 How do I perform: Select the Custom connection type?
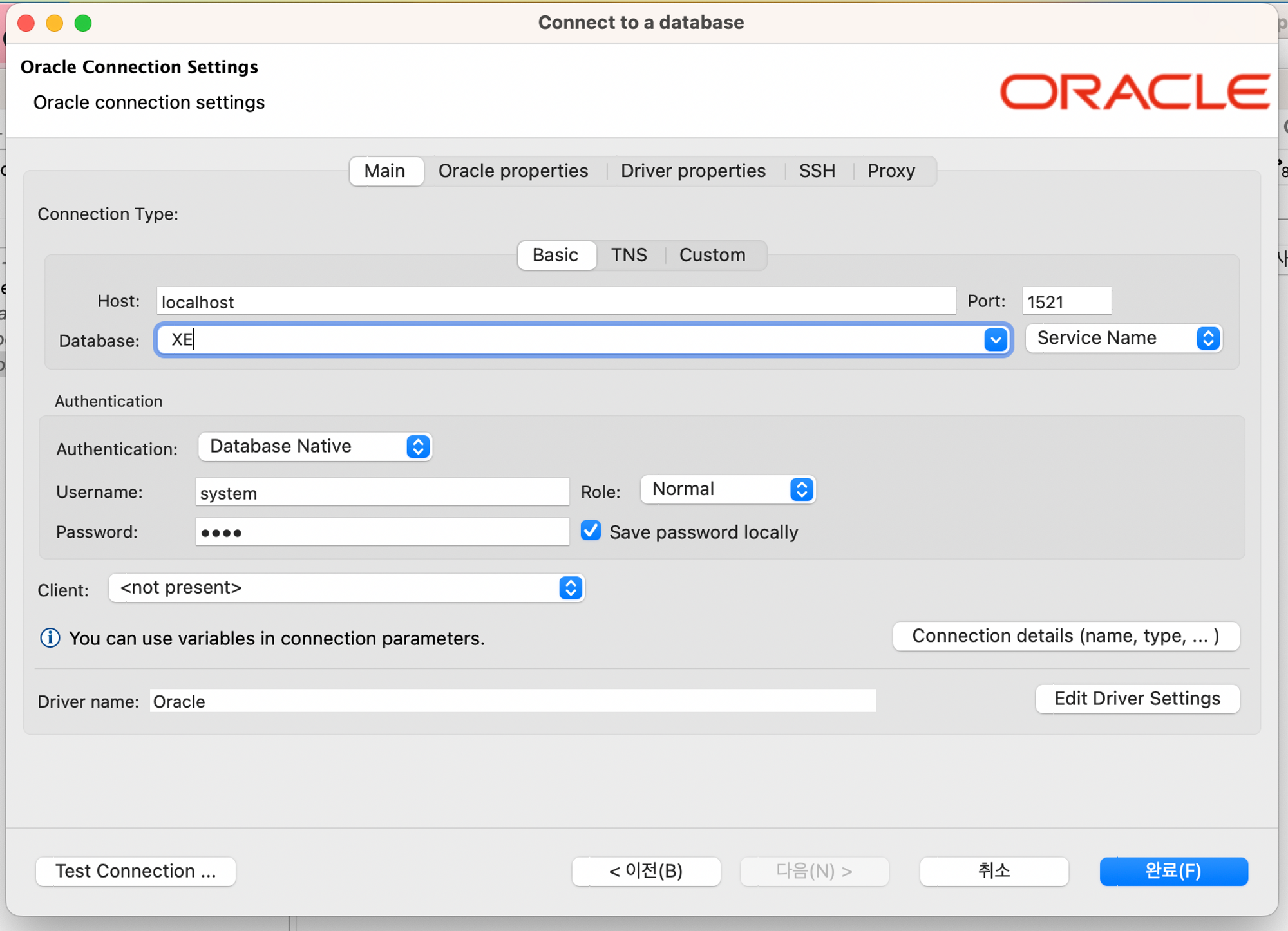712,255
